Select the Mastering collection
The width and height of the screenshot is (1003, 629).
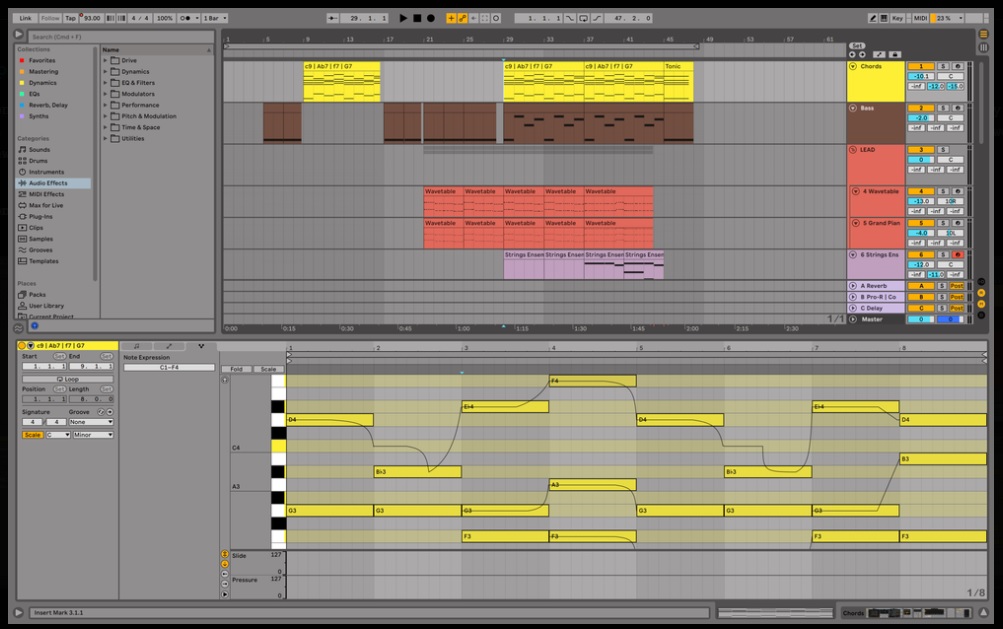click(x=43, y=72)
